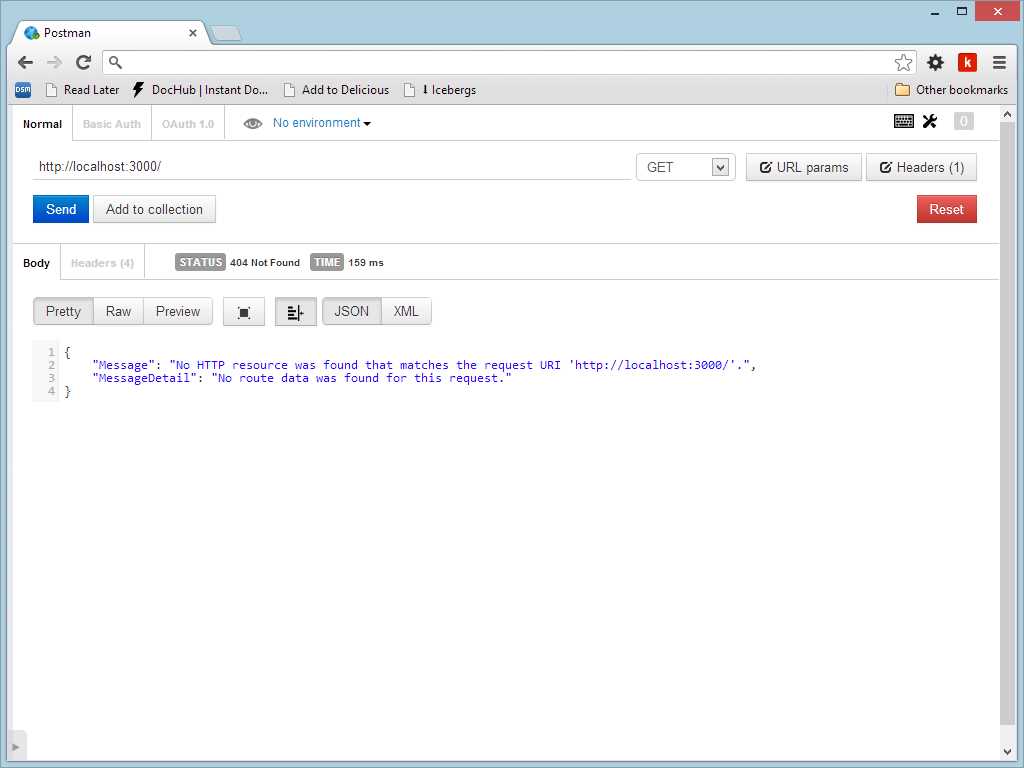Click the TIME label badge
The width and height of the screenshot is (1024, 768).
(327, 262)
